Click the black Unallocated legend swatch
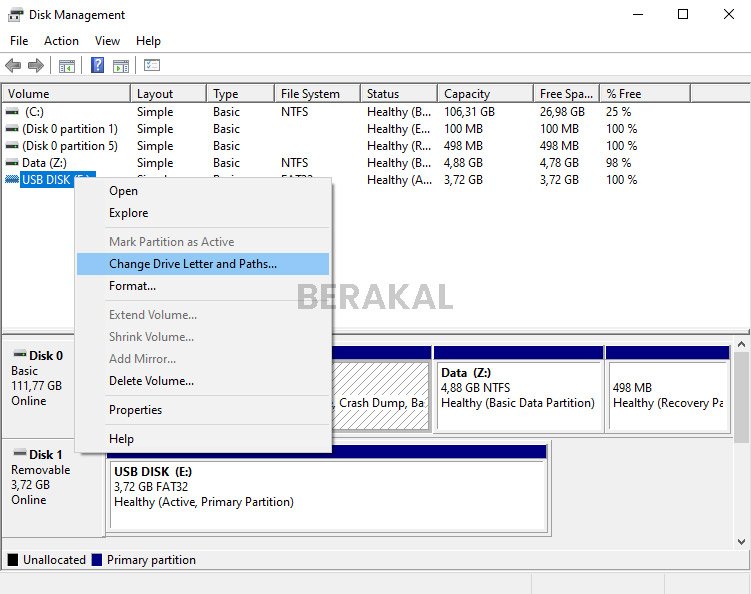Screen dimensions: 751x594 (x=13, y=560)
